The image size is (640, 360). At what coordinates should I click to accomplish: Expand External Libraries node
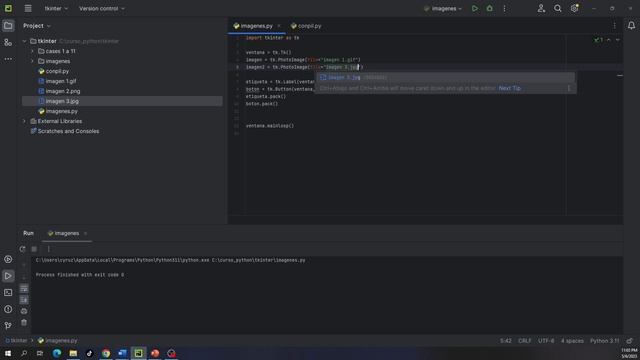[x=24, y=121]
